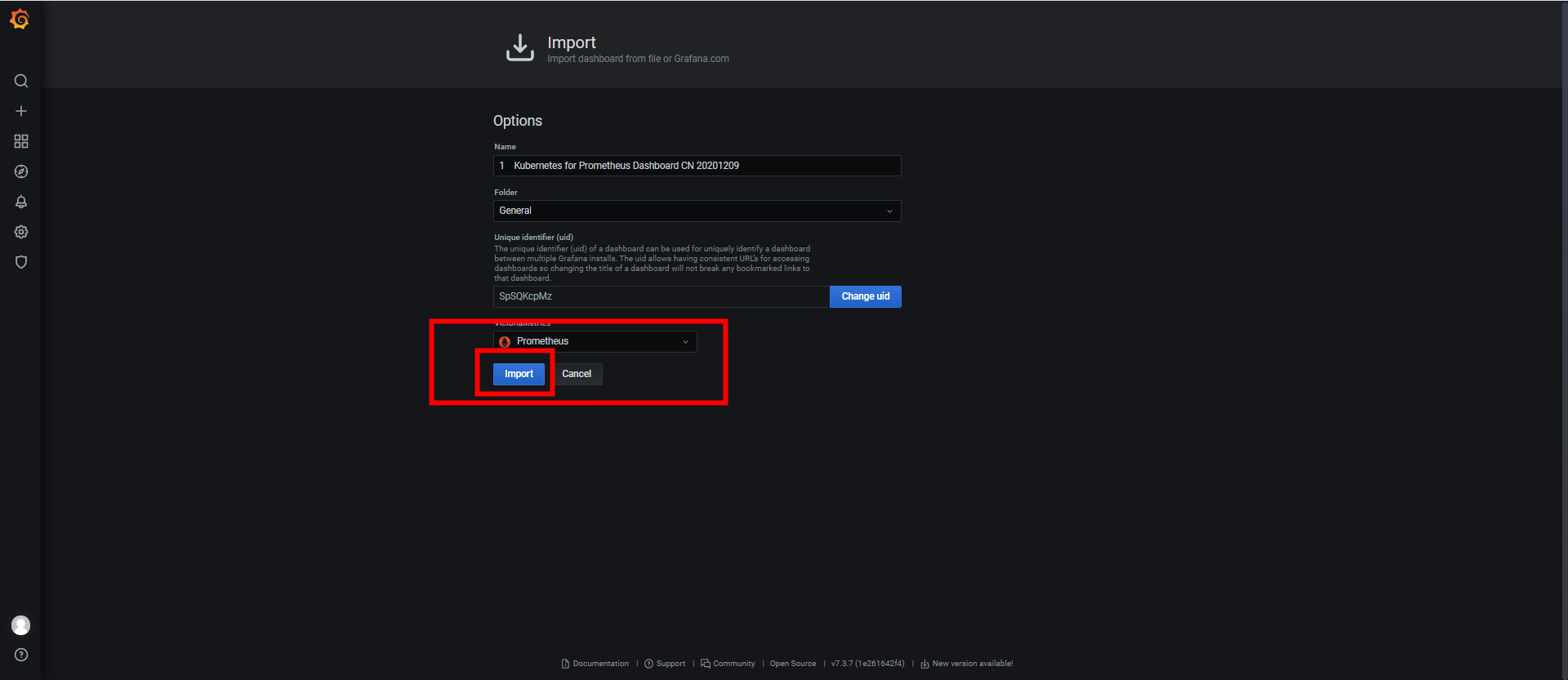The image size is (1568, 680).
Task: Click the Name field label
Action: 505,147
